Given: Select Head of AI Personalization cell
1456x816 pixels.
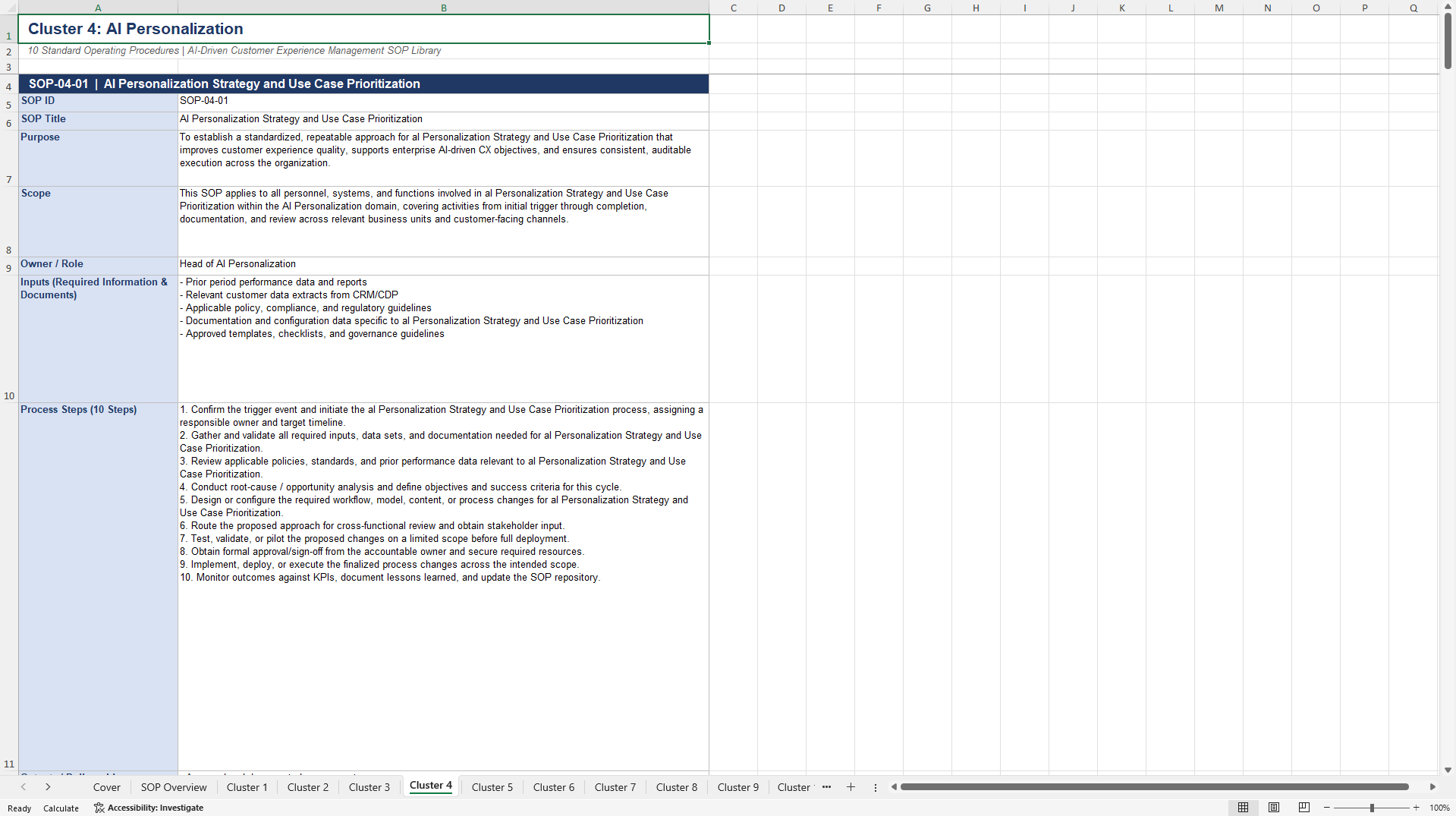Looking at the screenshot, I should [443, 266].
